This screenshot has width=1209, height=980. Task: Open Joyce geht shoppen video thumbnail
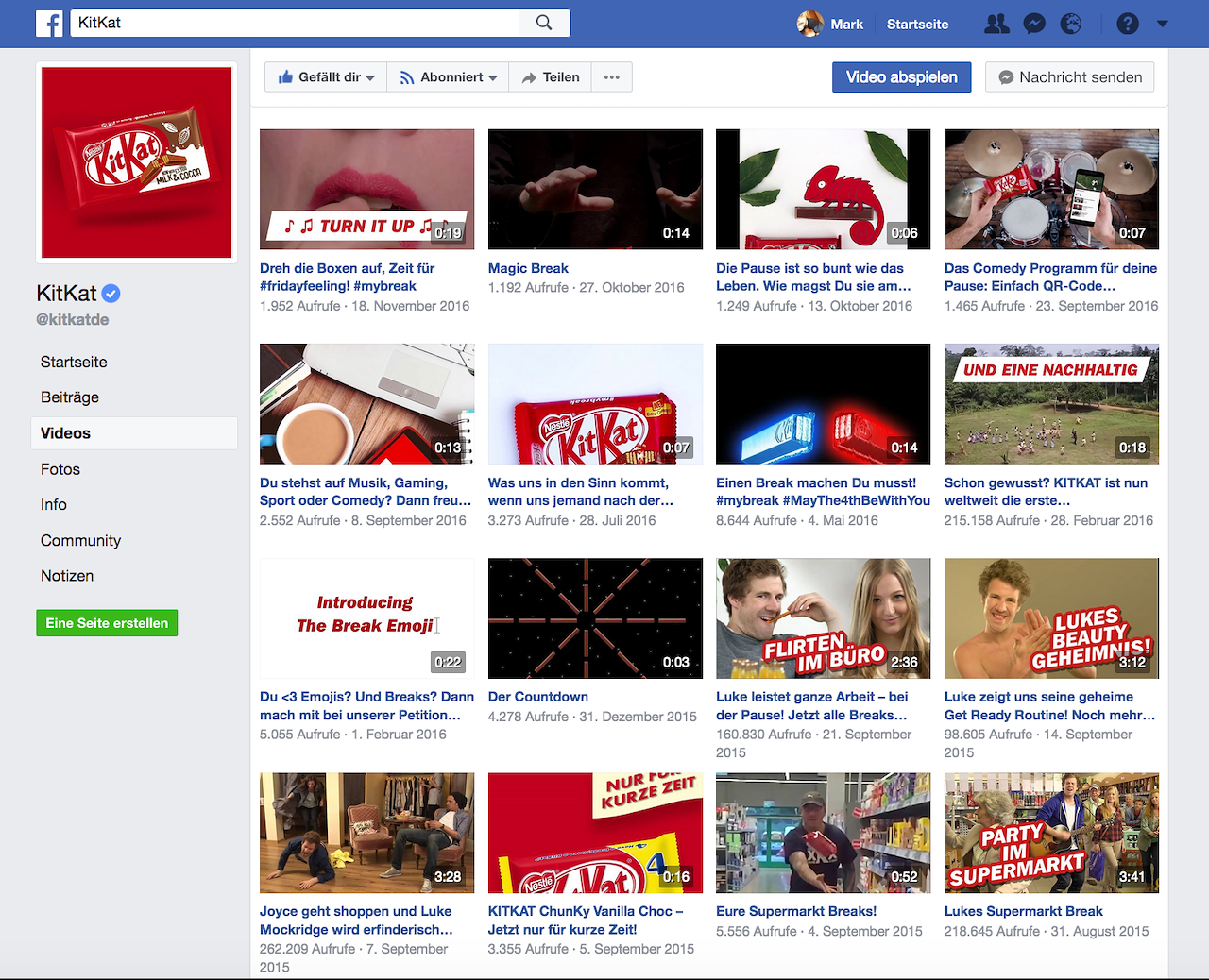pos(367,833)
